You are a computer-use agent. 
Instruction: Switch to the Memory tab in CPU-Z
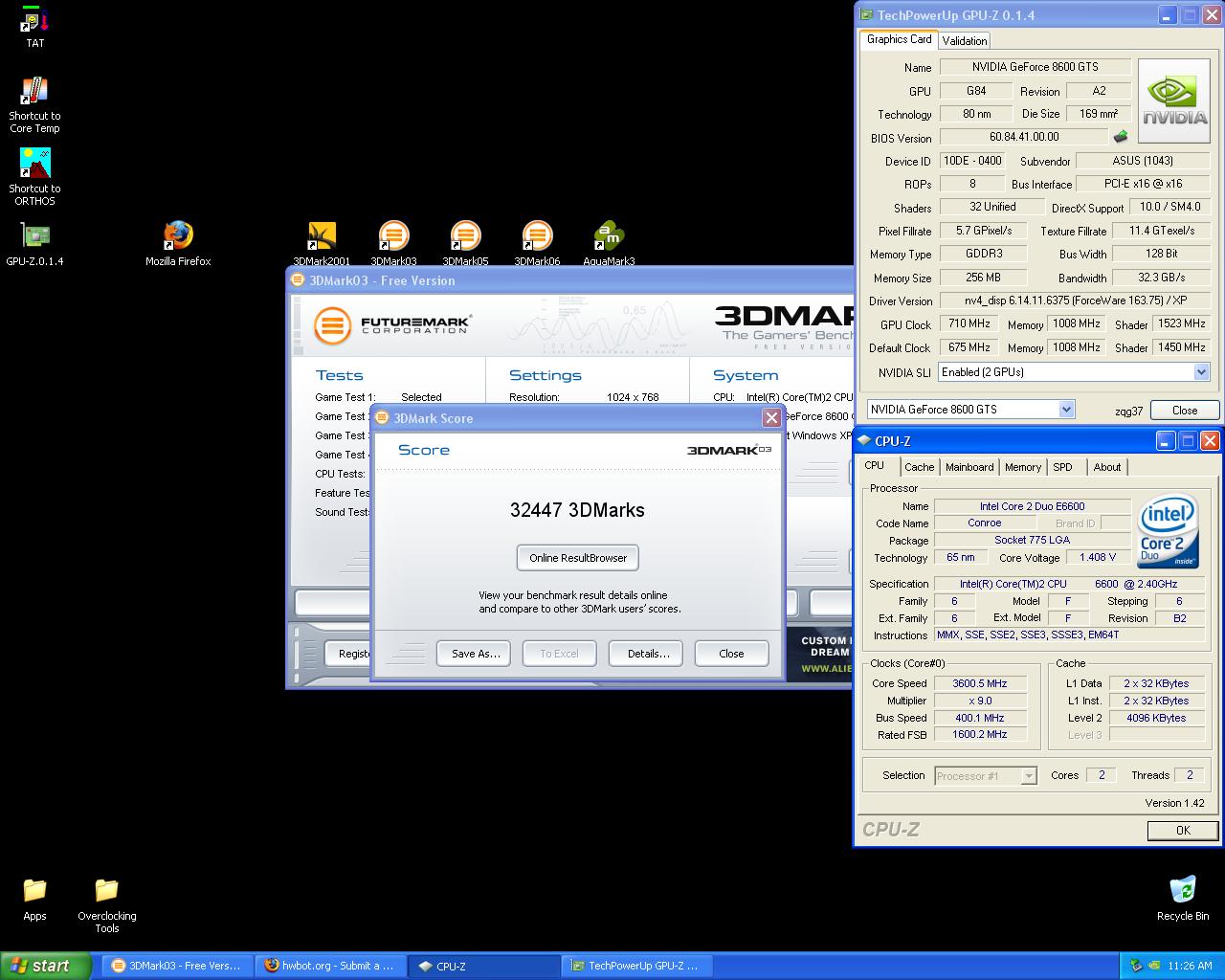click(1022, 467)
